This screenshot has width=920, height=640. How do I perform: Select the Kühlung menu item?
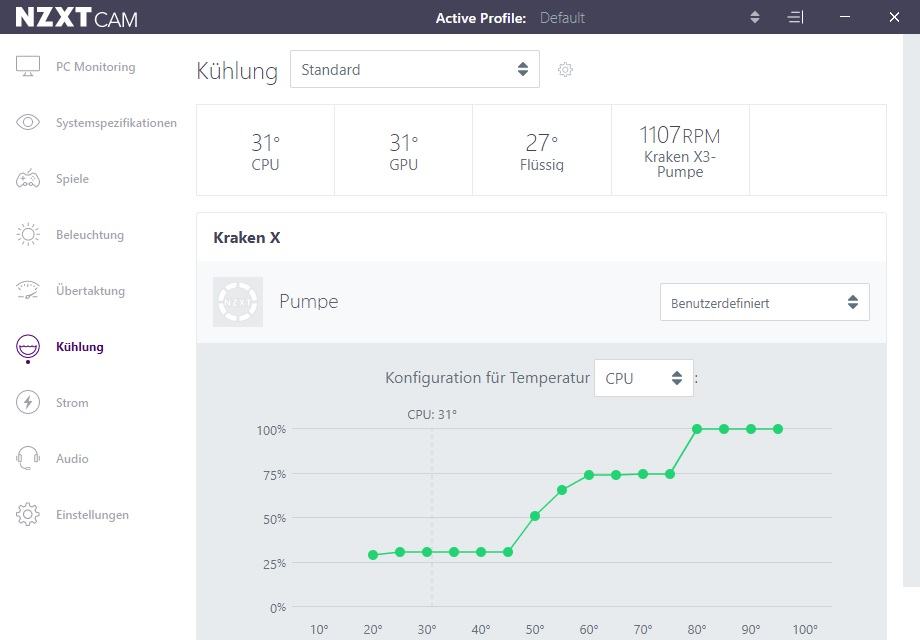click(x=80, y=347)
